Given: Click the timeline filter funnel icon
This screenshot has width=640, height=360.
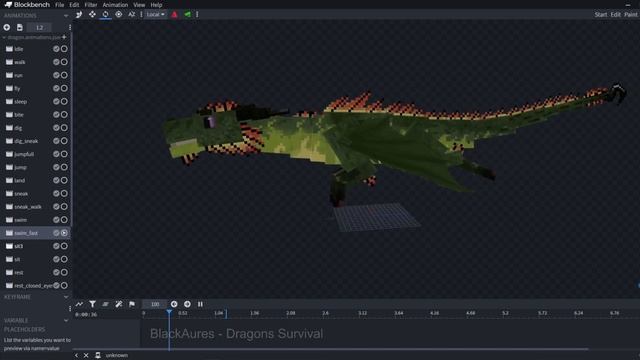Looking at the screenshot, I should click(93, 304).
